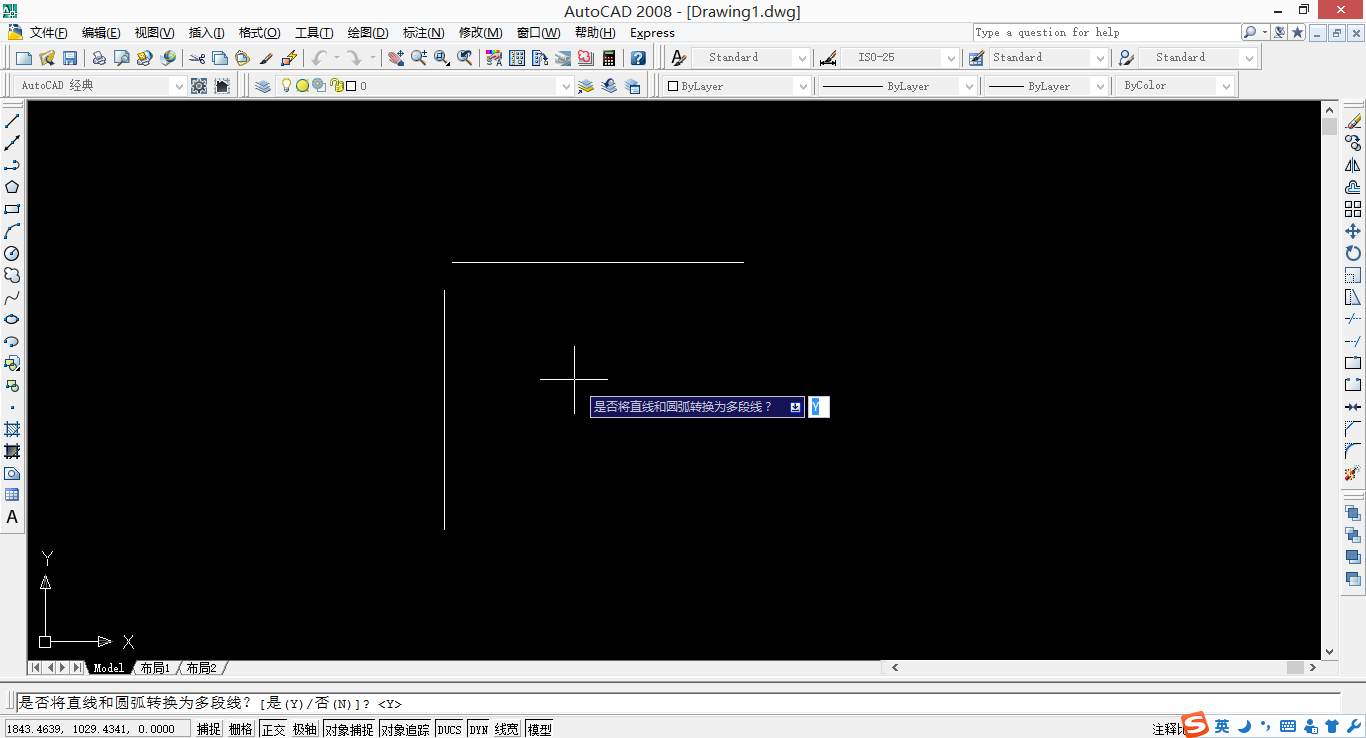Open the 视图(V) menu
Image resolution: width=1366 pixels, height=738 pixels.
(x=154, y=33)
